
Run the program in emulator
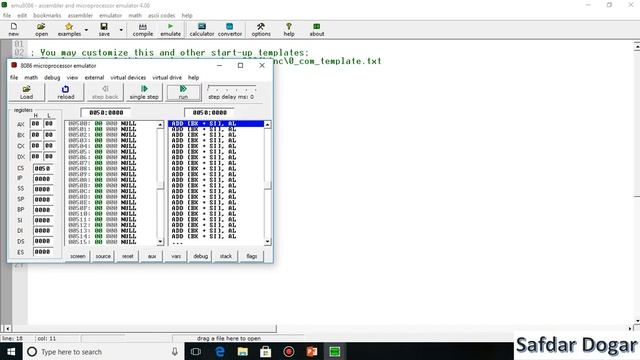(x=183, y=92)
